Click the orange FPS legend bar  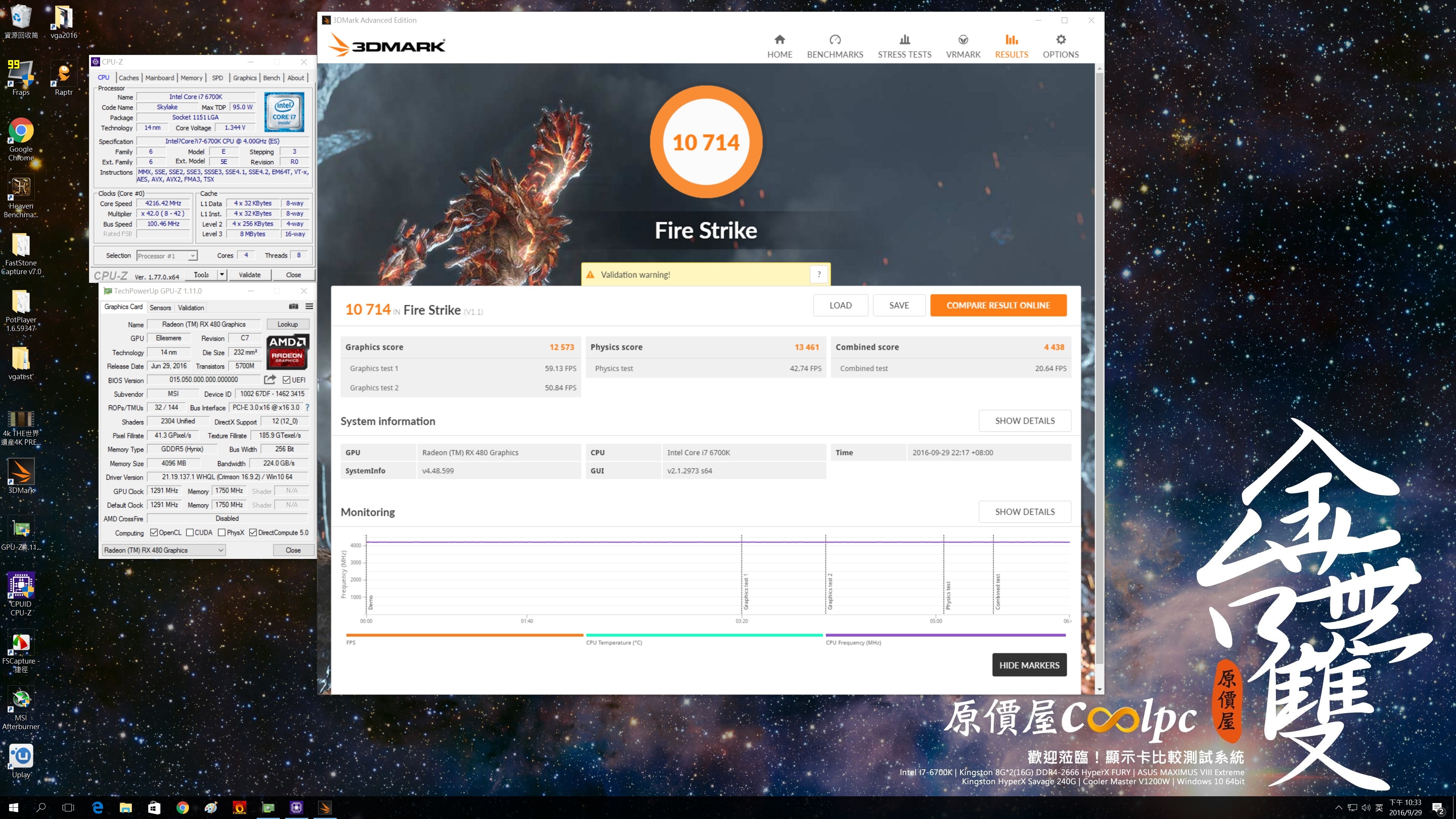(x=464, y=635)
